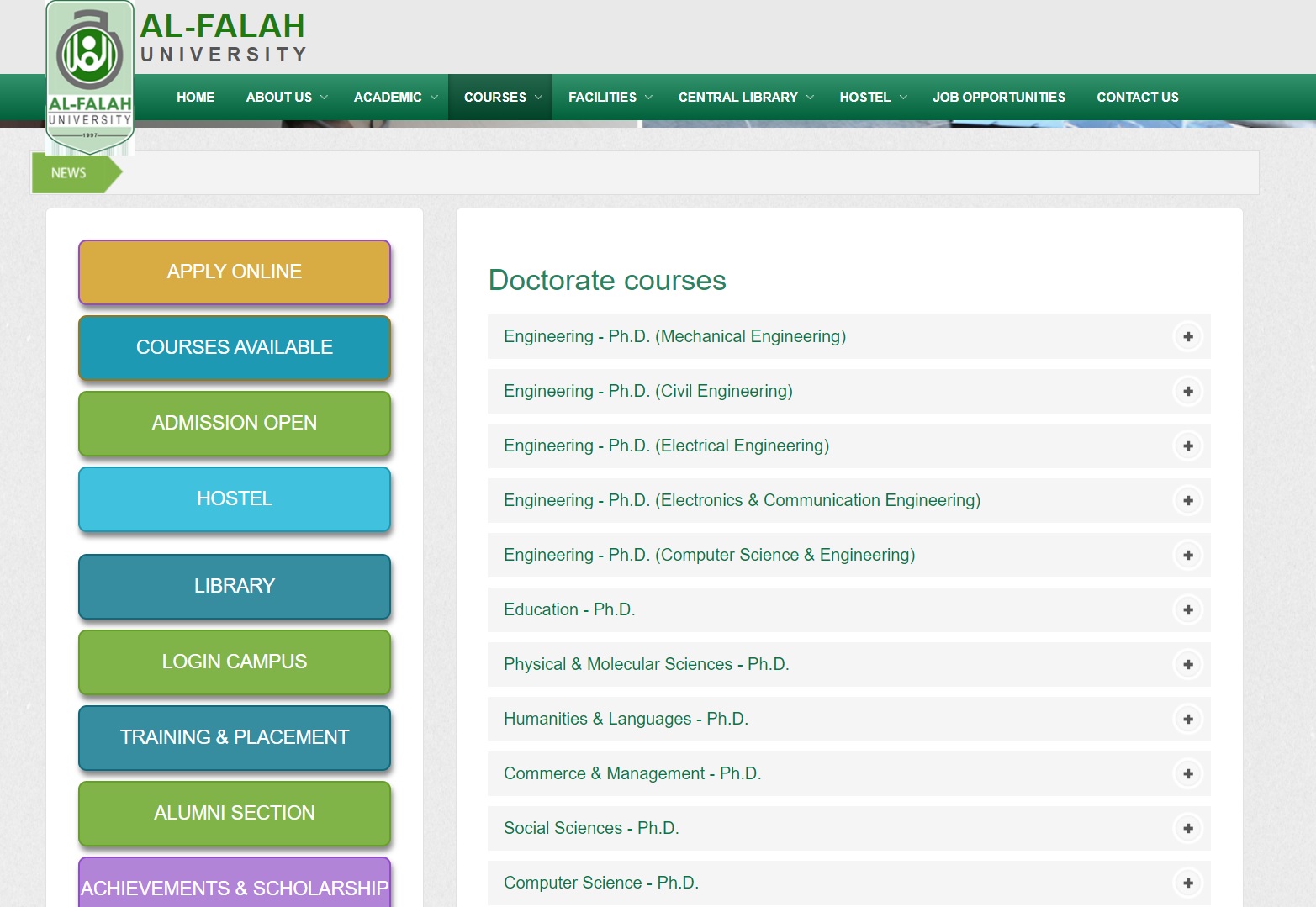Expand Social Sciences Ph.D. plus icon
Image resolution: width=1316 pixels, height=907 pixels.
pyautogui.click(x=1188, y=829)
